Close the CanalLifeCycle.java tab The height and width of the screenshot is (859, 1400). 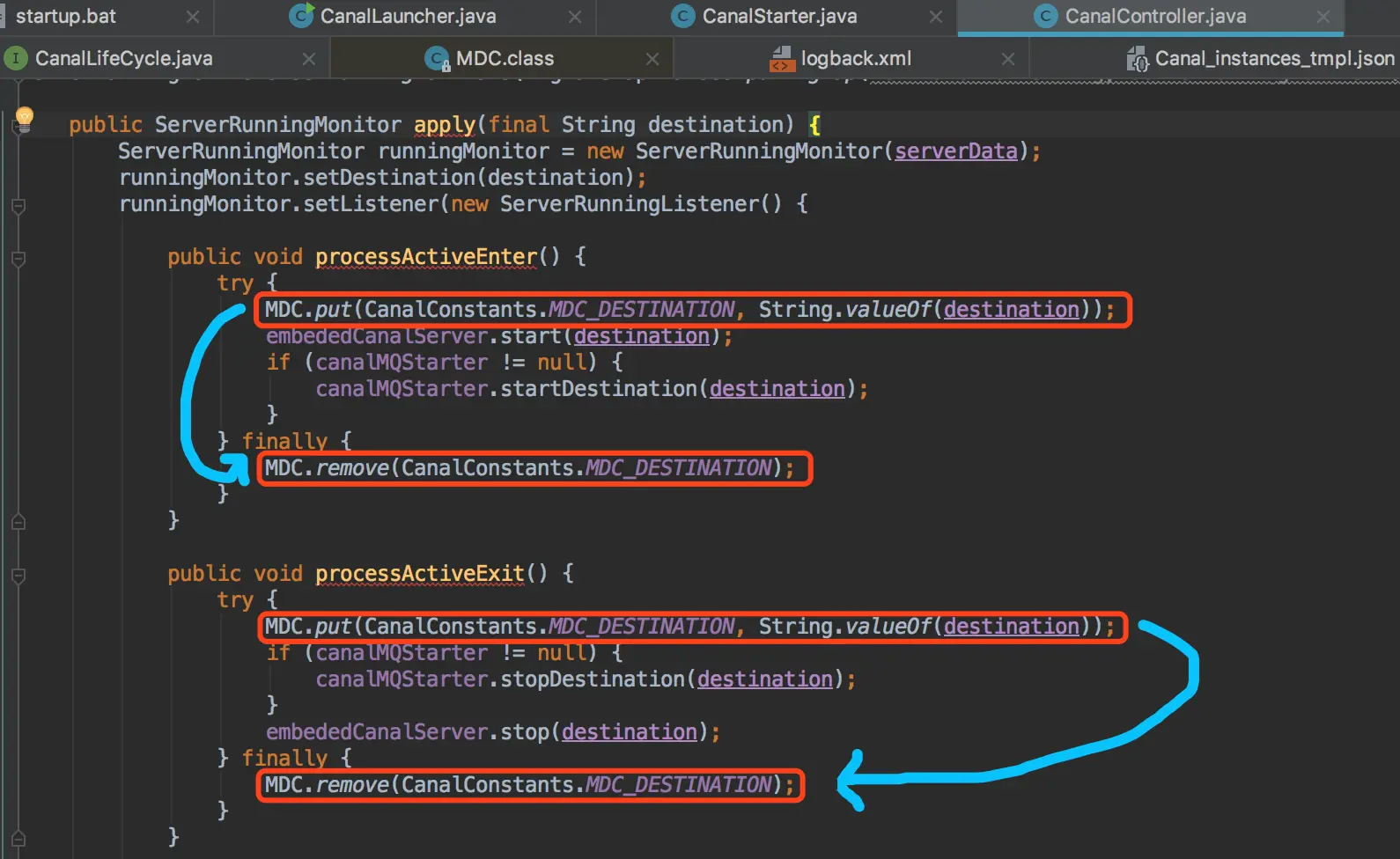[x=309, y=59]
